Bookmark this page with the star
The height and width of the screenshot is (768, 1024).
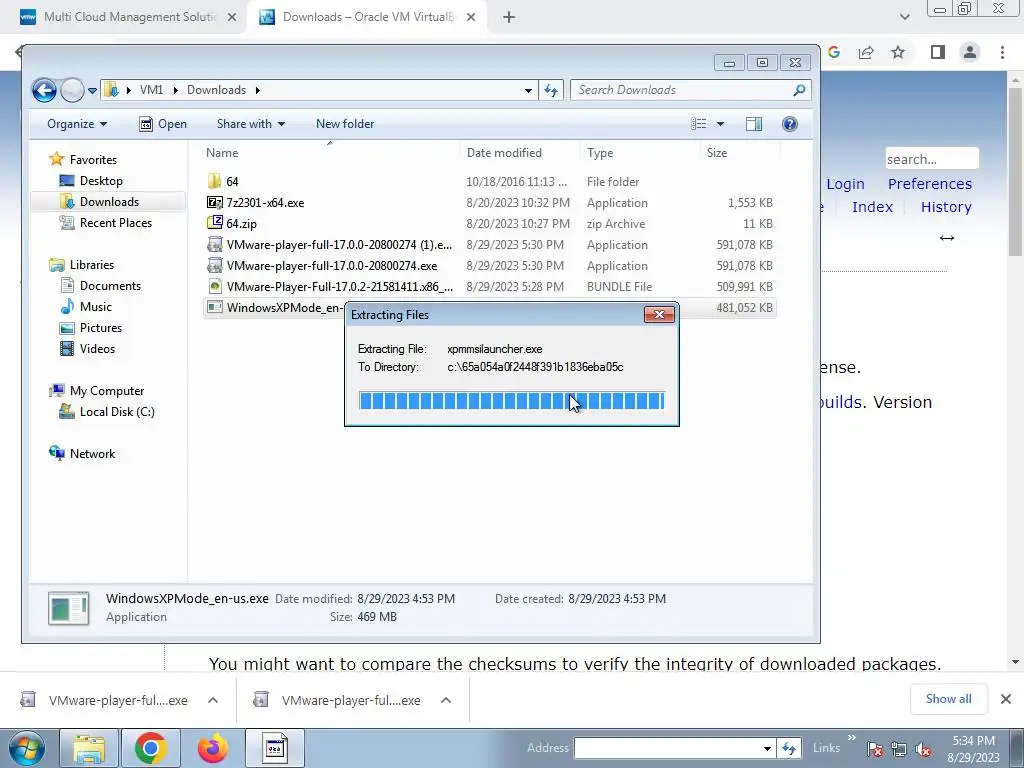click(x=898, y=52)
